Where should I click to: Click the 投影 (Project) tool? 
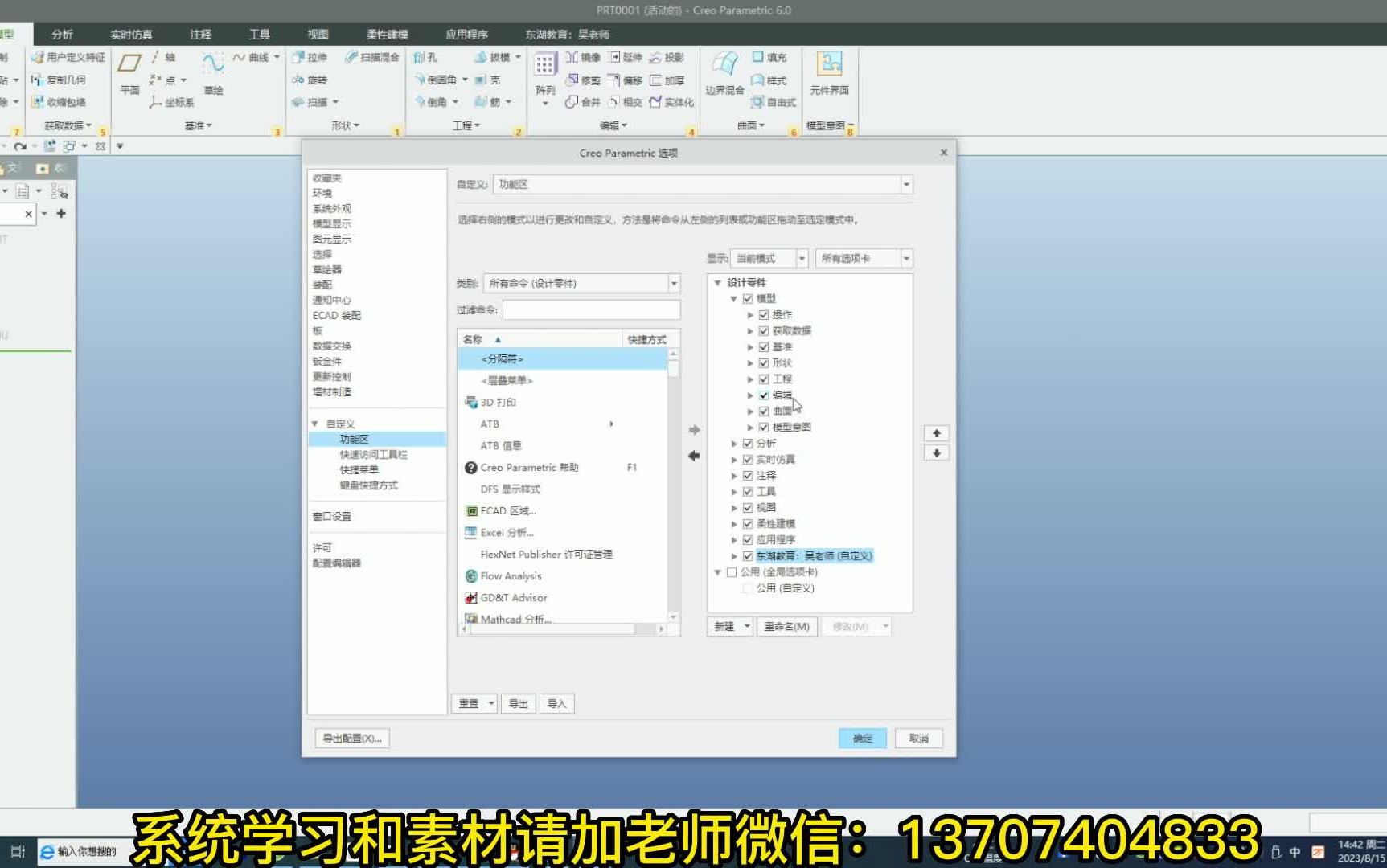(667, 57)
